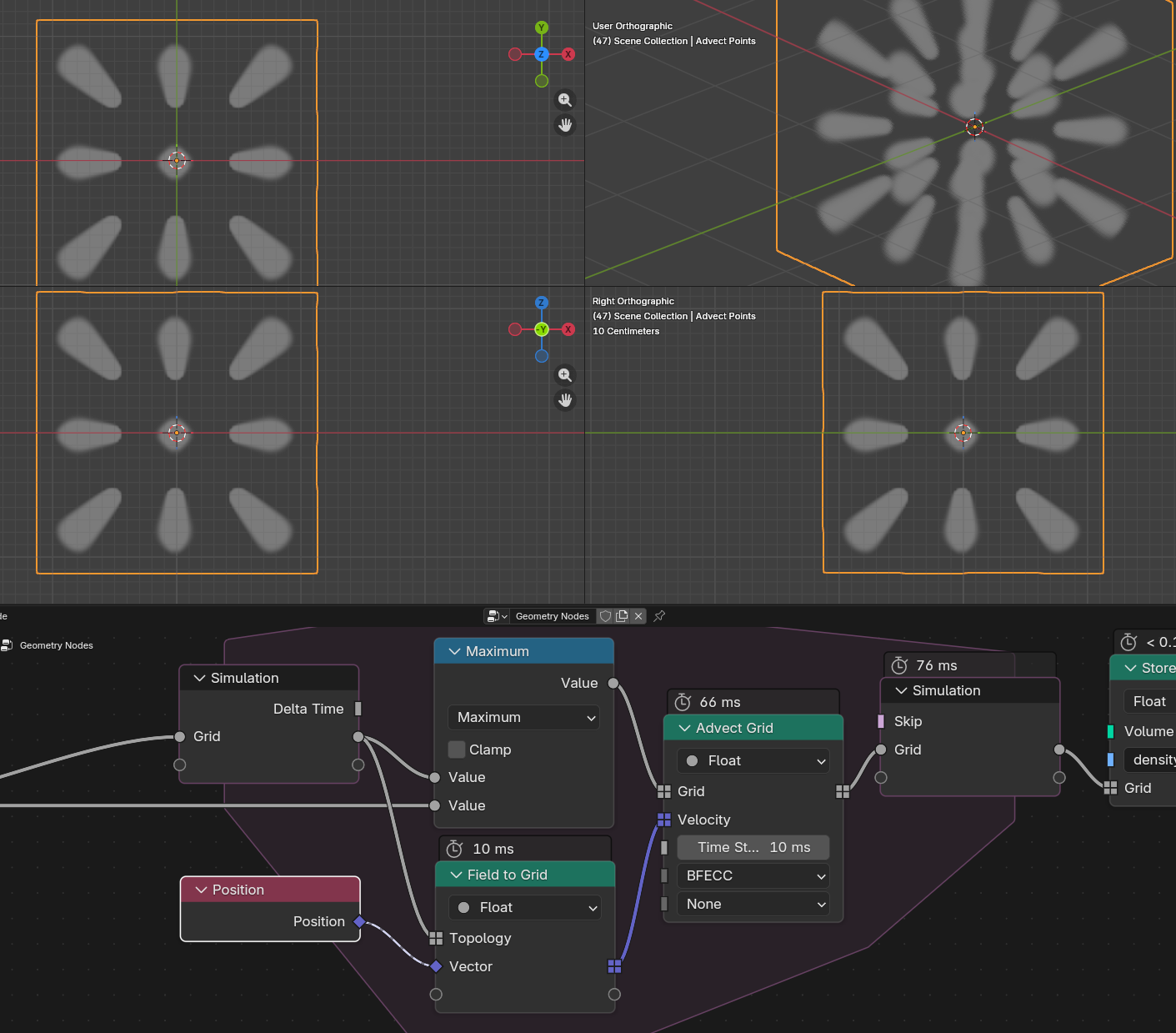Viewport: 1176px width, 1033px height.
Task: Collapse the Advect Grid node header
Action: (x=684, y=728)
